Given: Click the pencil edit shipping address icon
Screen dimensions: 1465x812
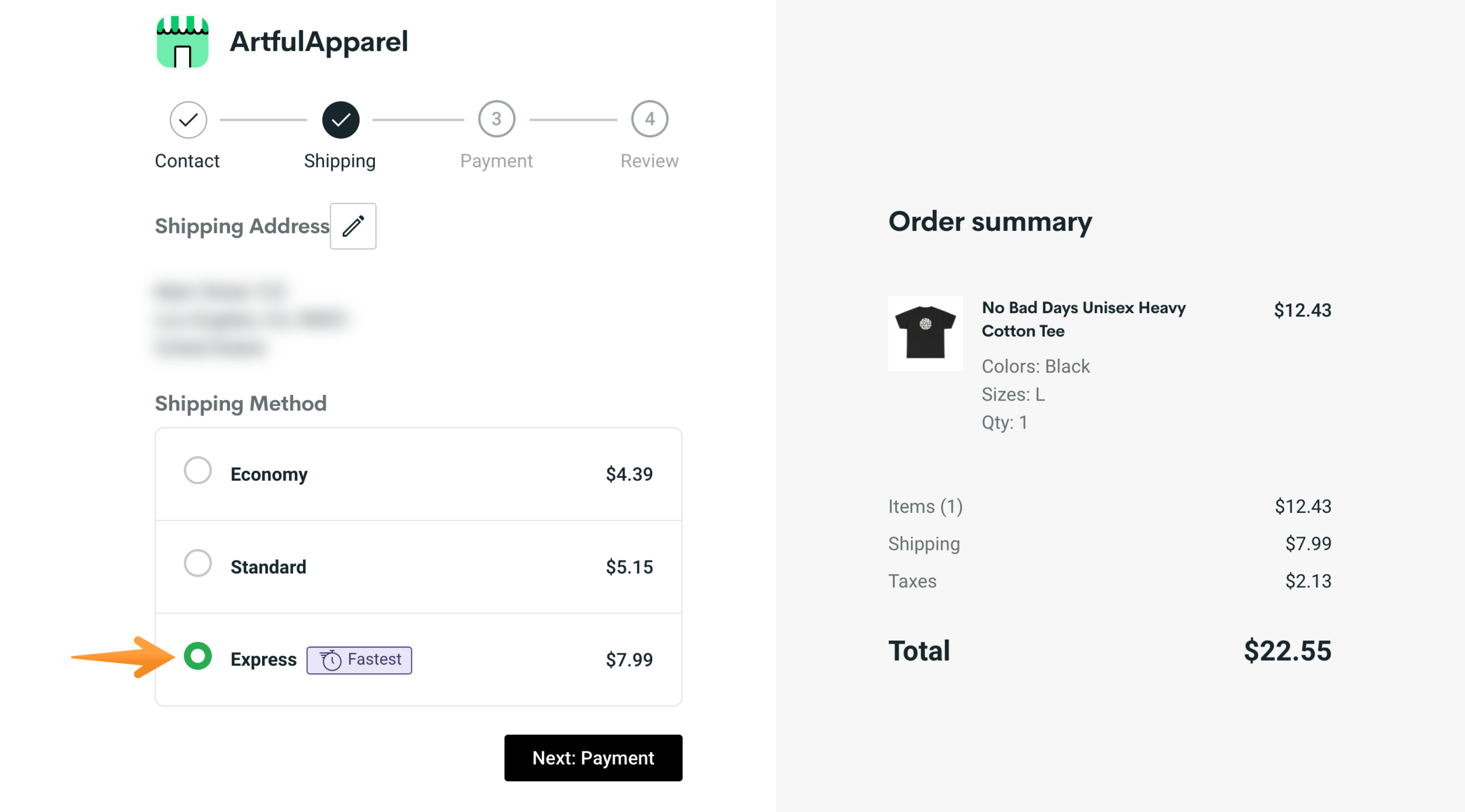Looking at the screenshot, I should click(353, 226).
